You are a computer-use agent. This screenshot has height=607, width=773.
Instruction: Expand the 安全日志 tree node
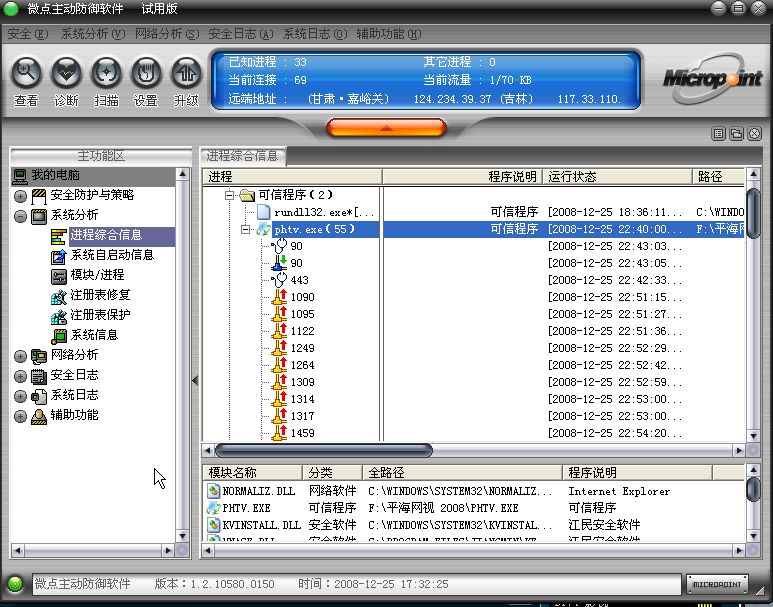(x=20, y=376)
